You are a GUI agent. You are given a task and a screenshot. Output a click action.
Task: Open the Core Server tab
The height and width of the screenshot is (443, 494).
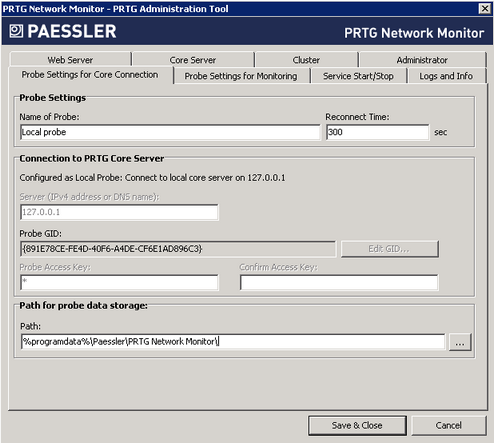193,60
